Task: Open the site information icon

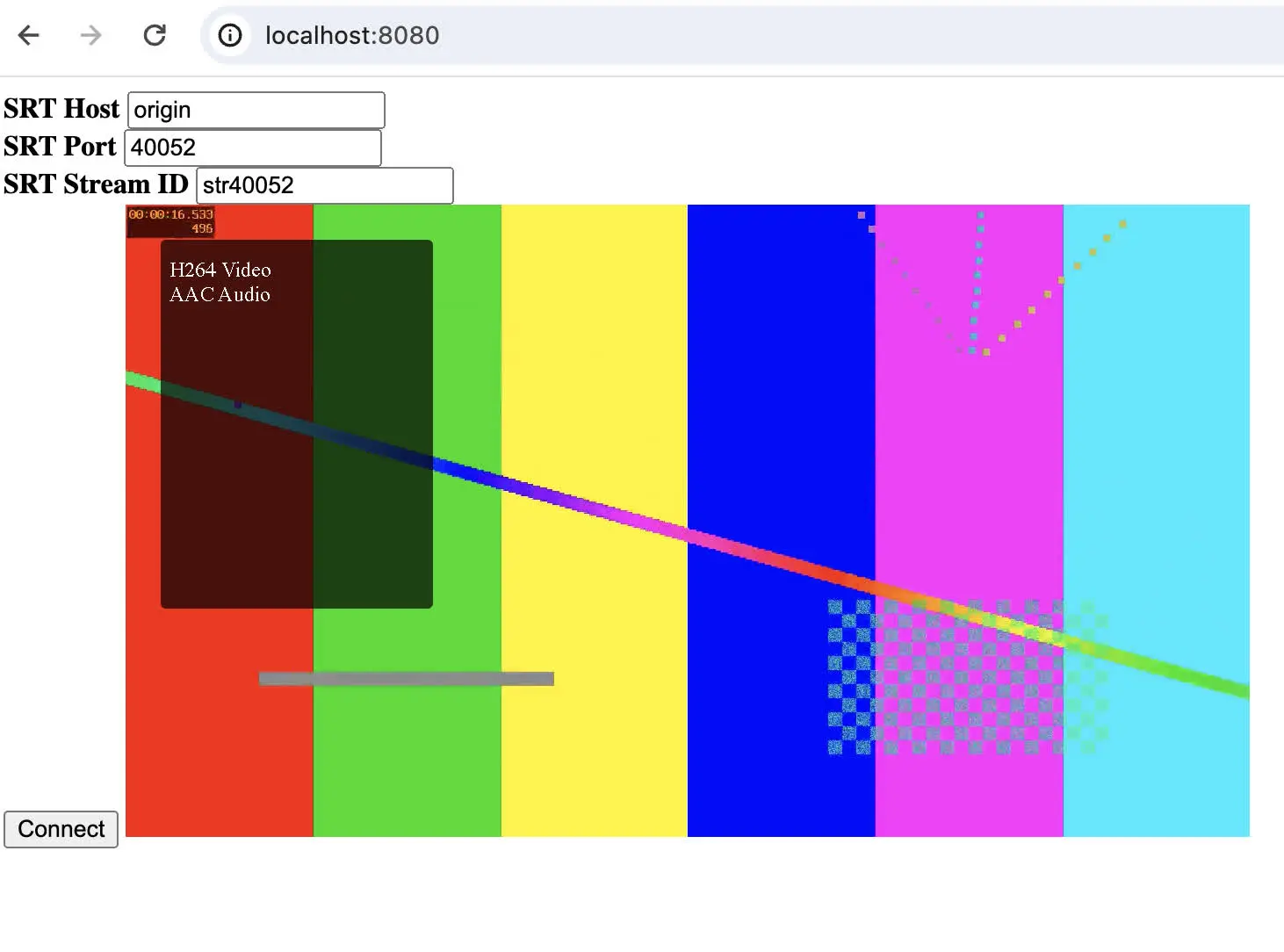Action: click(x=230, y=35)
